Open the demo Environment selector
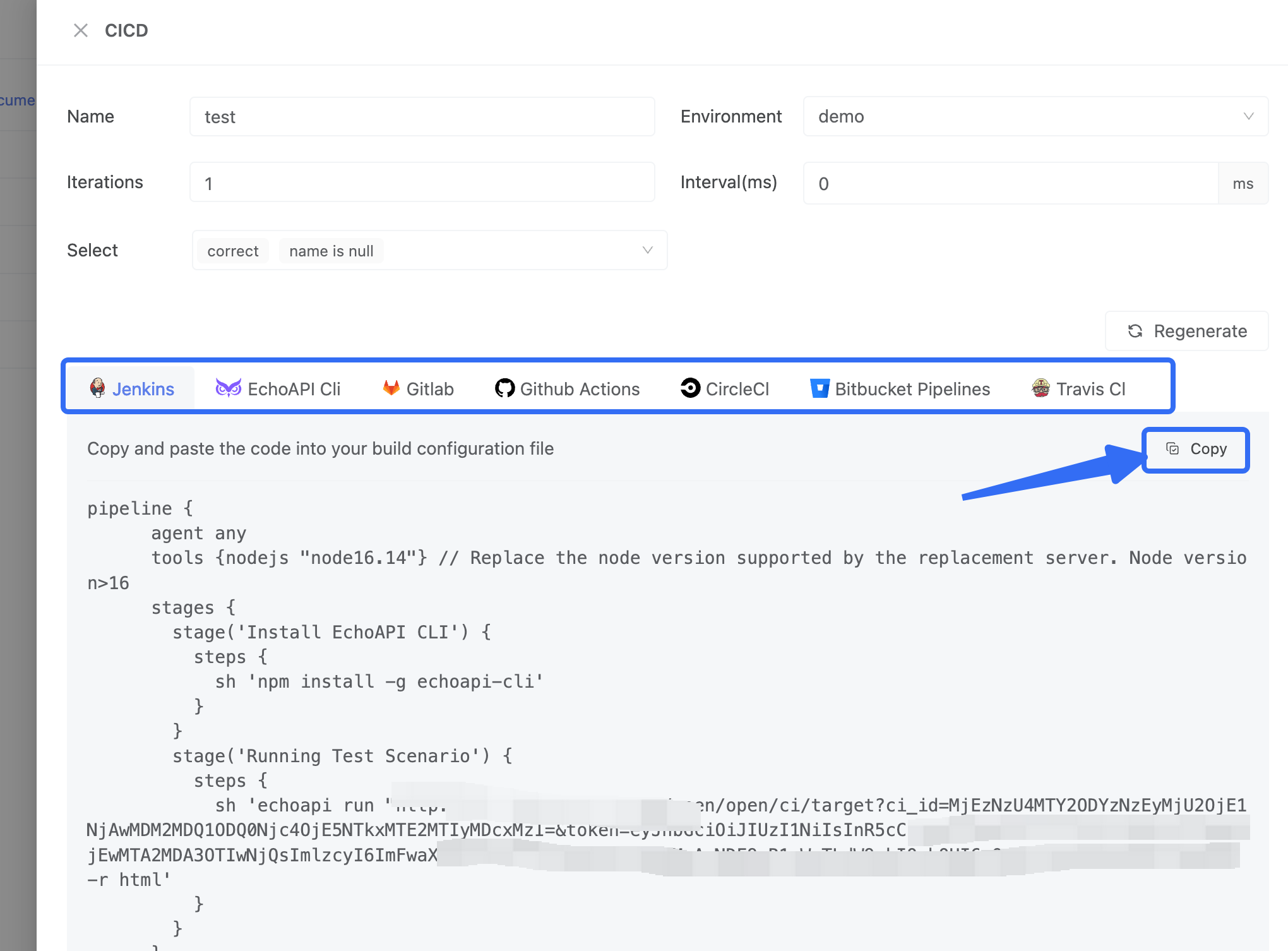The width and height of the screenshot is (1288, 951). 1035,116
